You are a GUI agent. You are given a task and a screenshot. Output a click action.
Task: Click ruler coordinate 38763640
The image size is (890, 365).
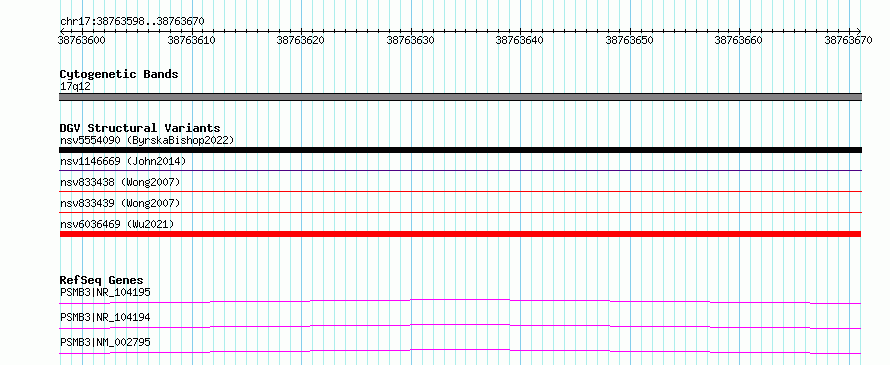click(519, 40)
